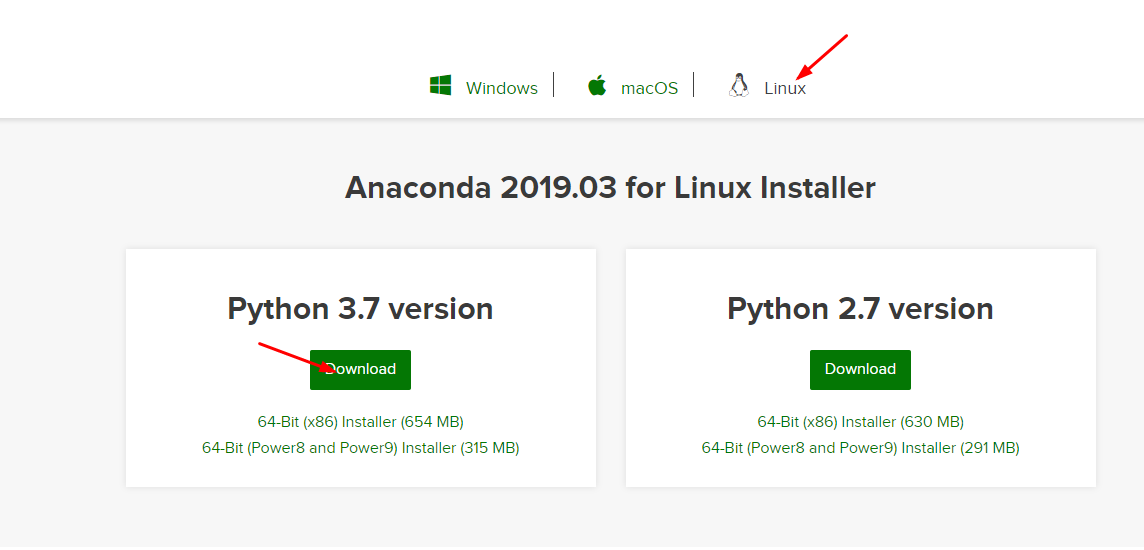The width and height of the screenshot is (1144, 550).
Task: Click the Python 3.7 version heading
Action: (x=360, y=309)
